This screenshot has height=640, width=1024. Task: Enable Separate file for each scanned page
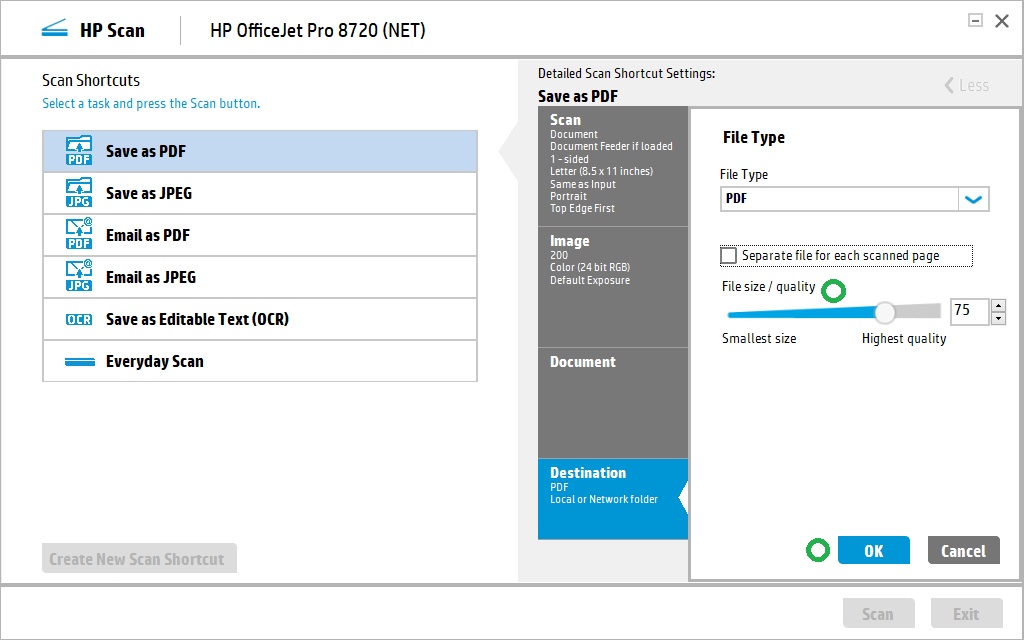pos(728,255)
